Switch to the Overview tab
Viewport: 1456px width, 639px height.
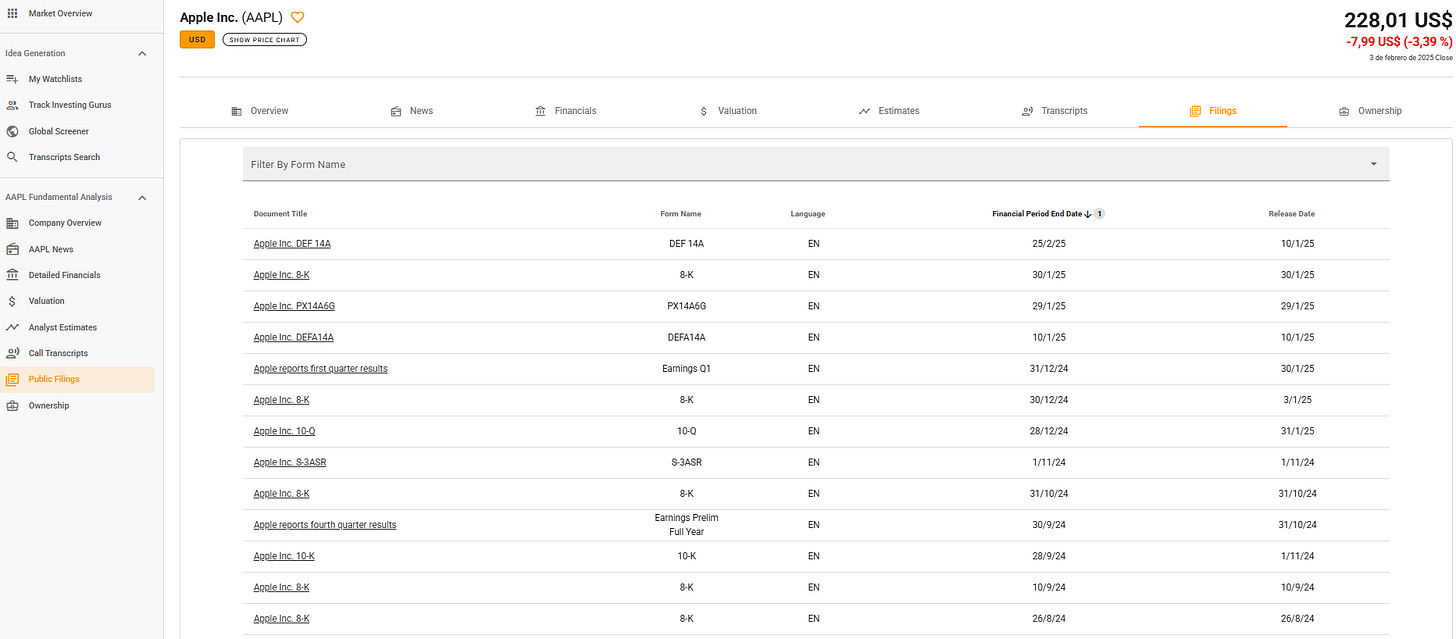pyautogui.click(x=259, y=111)
